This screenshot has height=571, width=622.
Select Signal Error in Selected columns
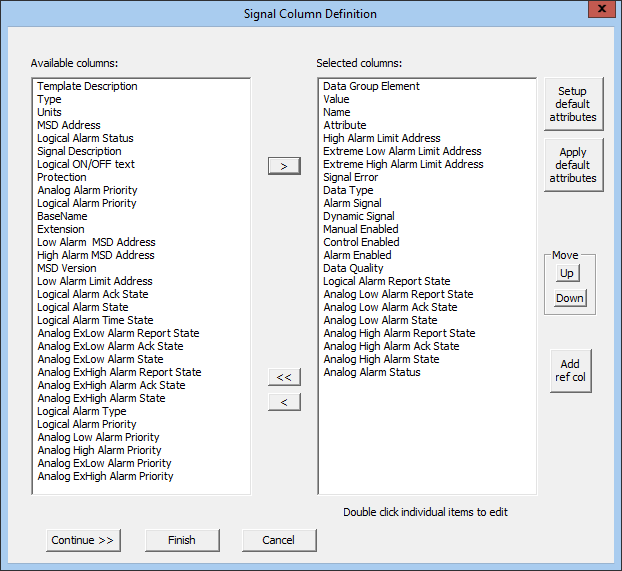pyautogui.click(x=351, y=177)
